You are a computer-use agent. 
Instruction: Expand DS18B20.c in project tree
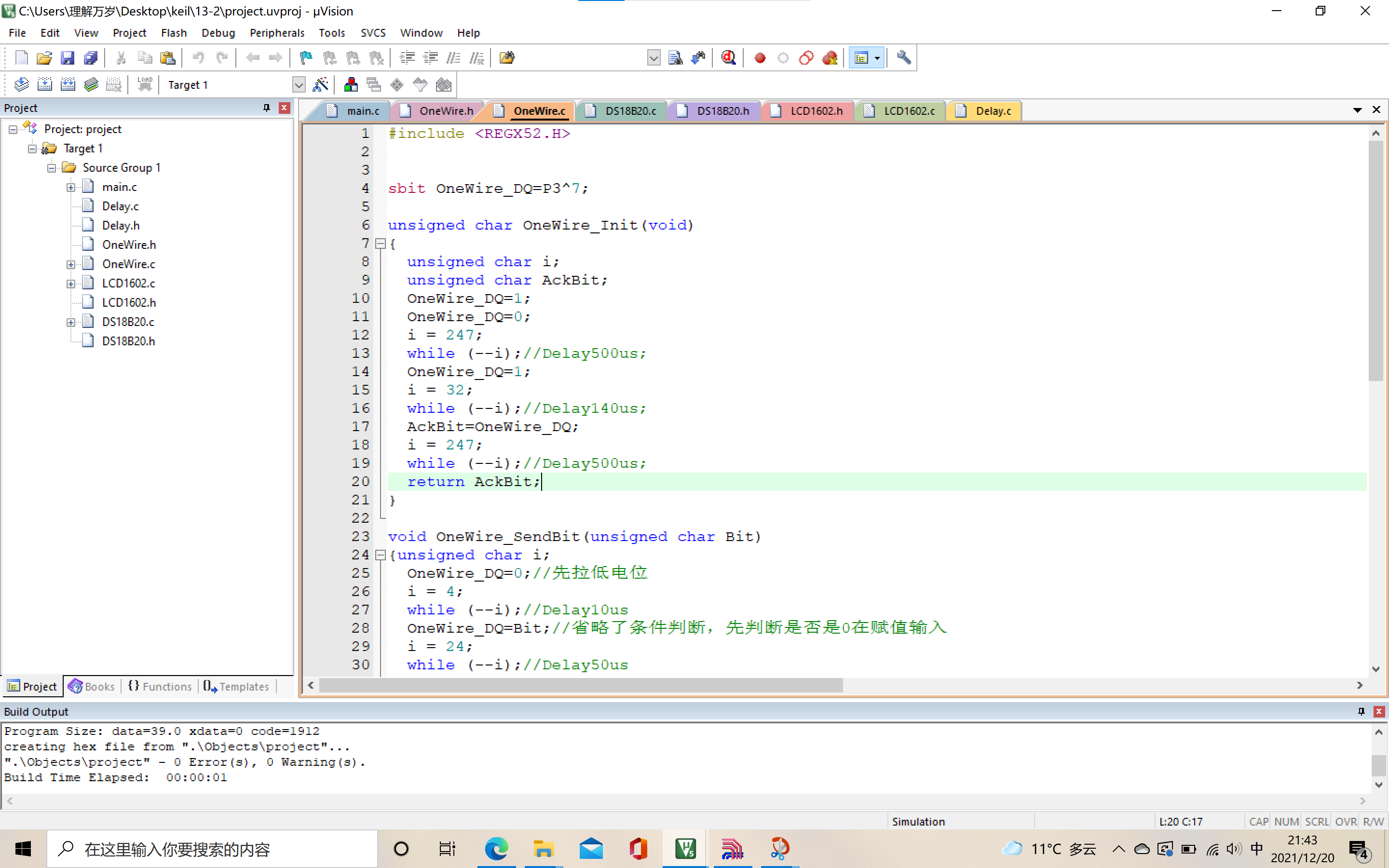(70, 322)
